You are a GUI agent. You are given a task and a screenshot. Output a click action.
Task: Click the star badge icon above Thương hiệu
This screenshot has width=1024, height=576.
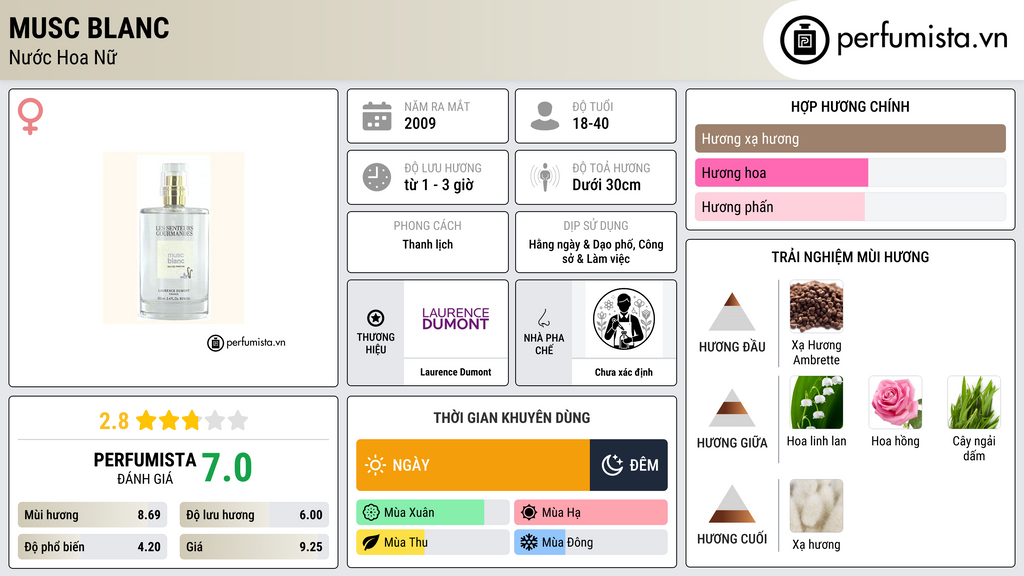pyautogui.click(x=376, y=318)
